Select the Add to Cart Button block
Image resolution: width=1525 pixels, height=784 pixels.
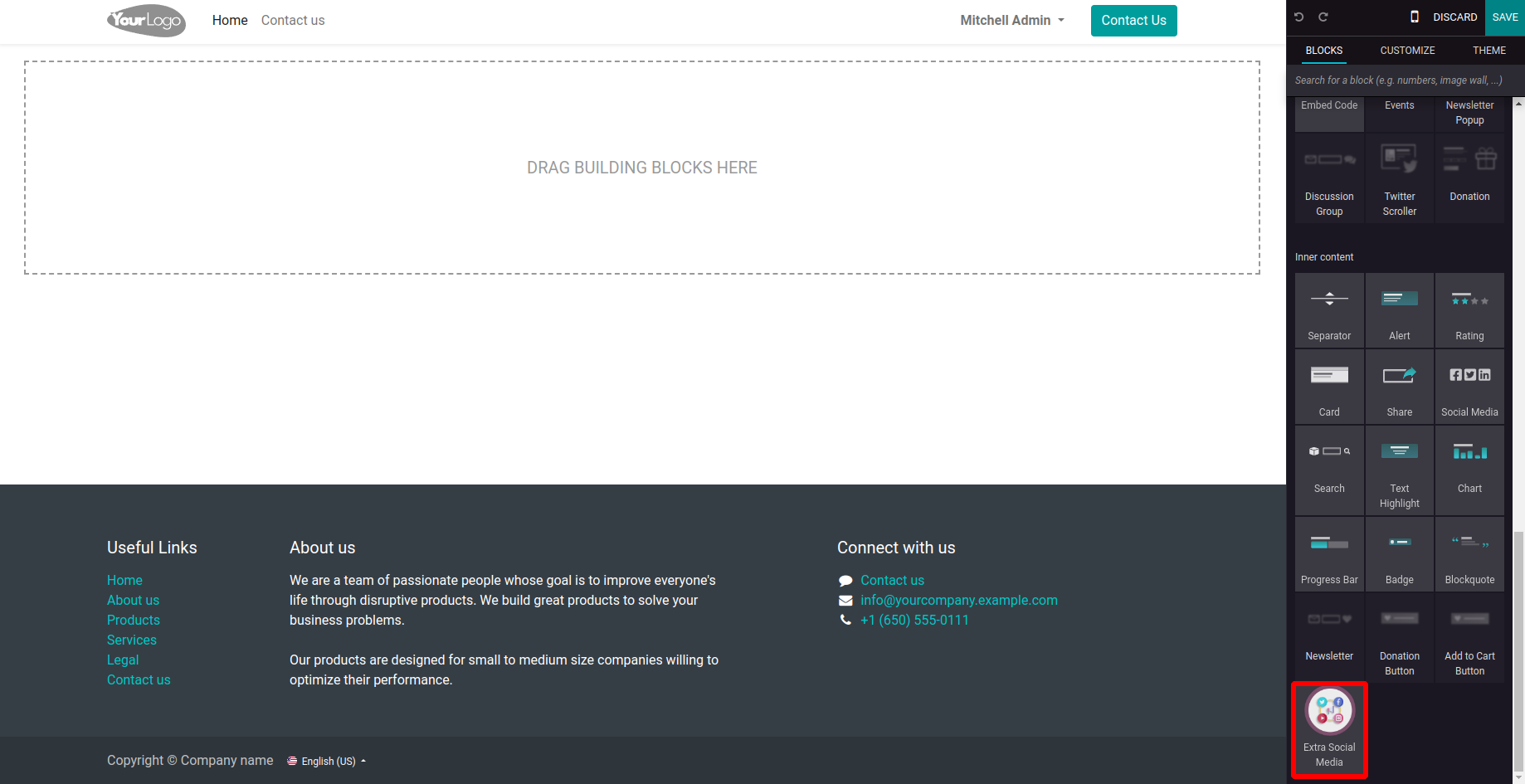tap(1469, 638)
